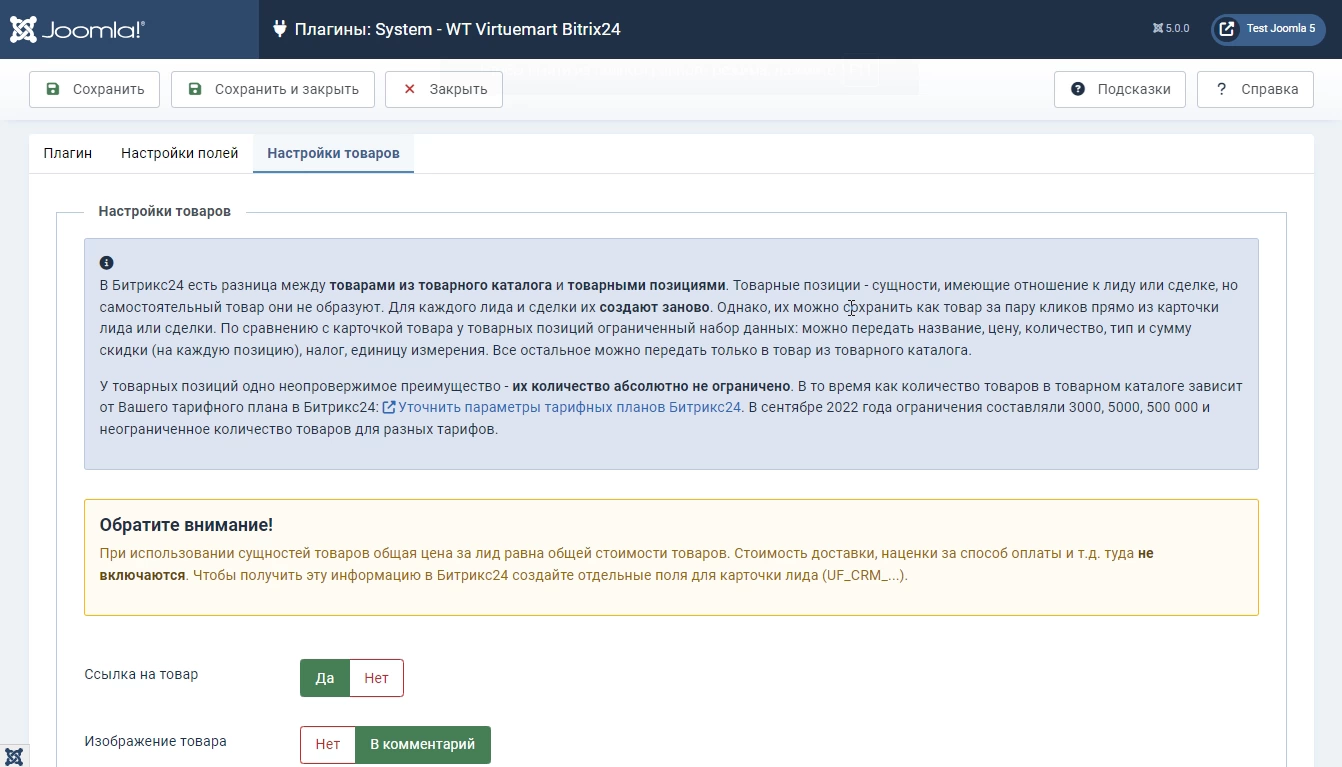Click the Joomla 5.0.0 version indicator

pos(1171,29)
